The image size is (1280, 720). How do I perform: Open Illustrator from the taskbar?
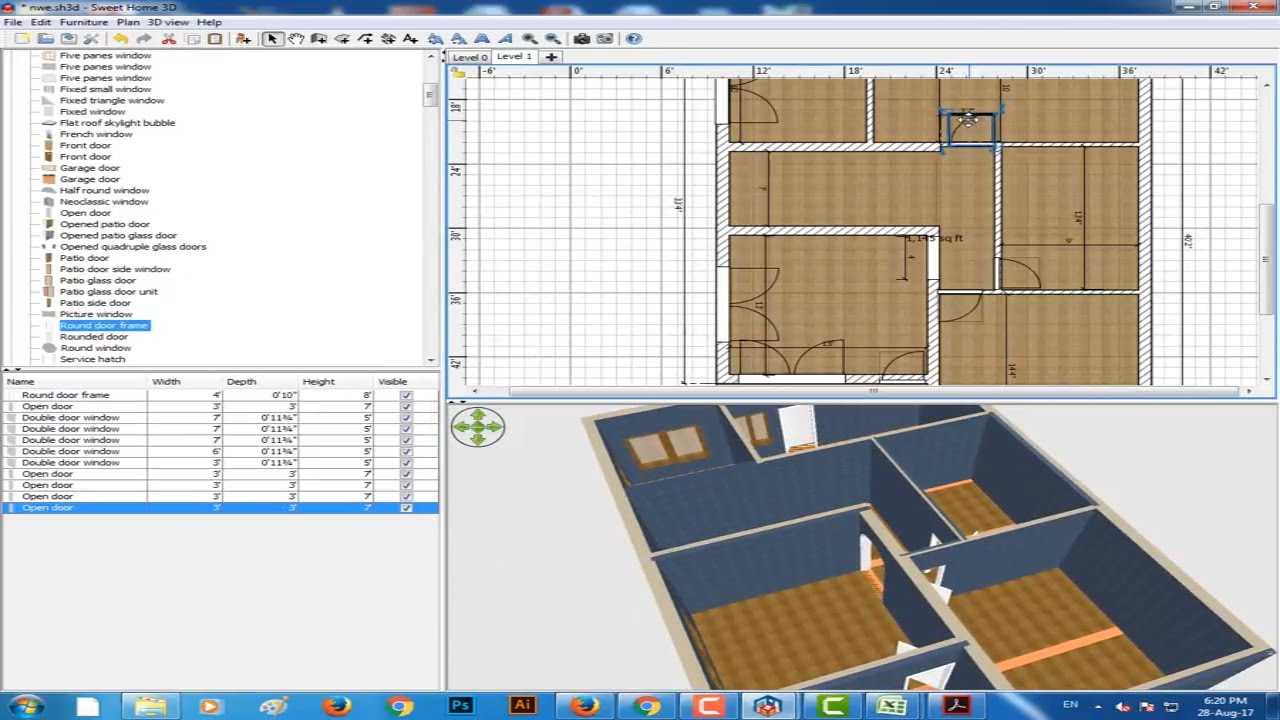pyautogui.click(x=522, y=705)
